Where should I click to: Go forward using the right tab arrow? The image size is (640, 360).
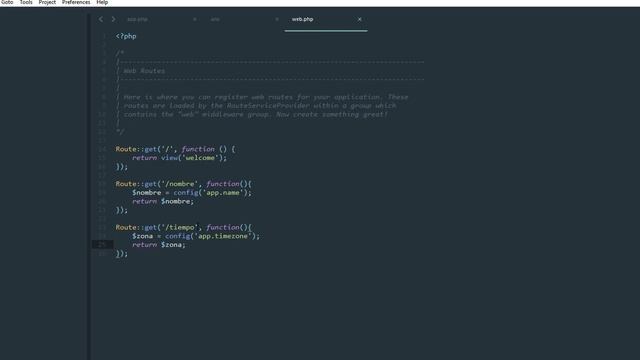point(113,19)
